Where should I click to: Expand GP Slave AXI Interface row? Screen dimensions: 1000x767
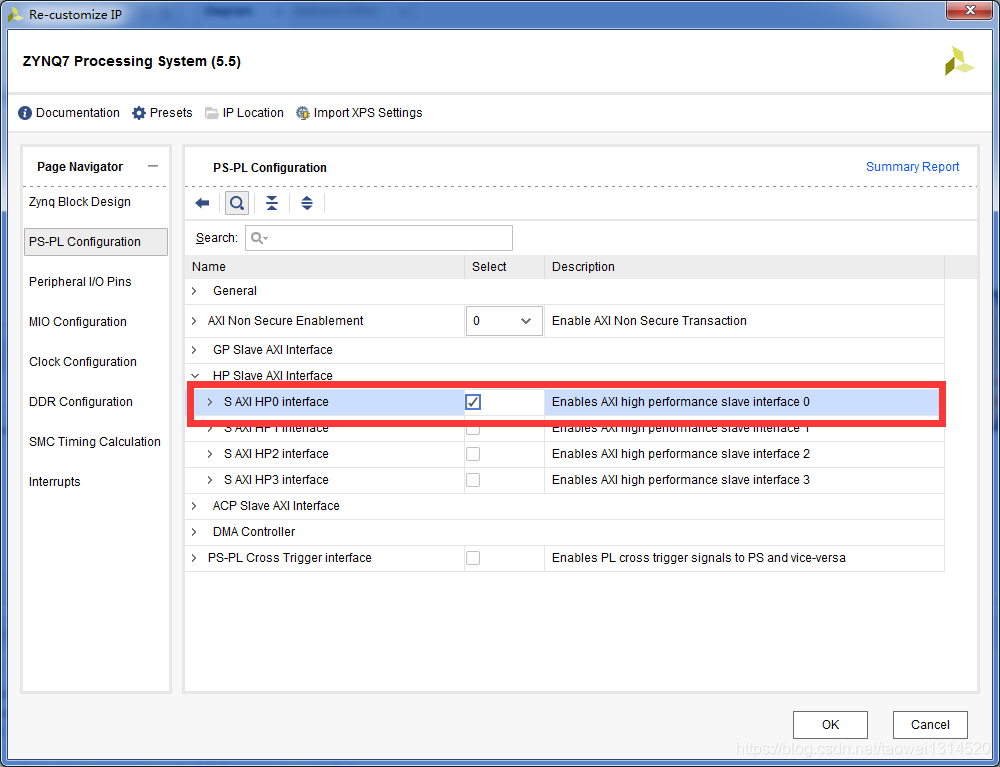click(195, 350)
